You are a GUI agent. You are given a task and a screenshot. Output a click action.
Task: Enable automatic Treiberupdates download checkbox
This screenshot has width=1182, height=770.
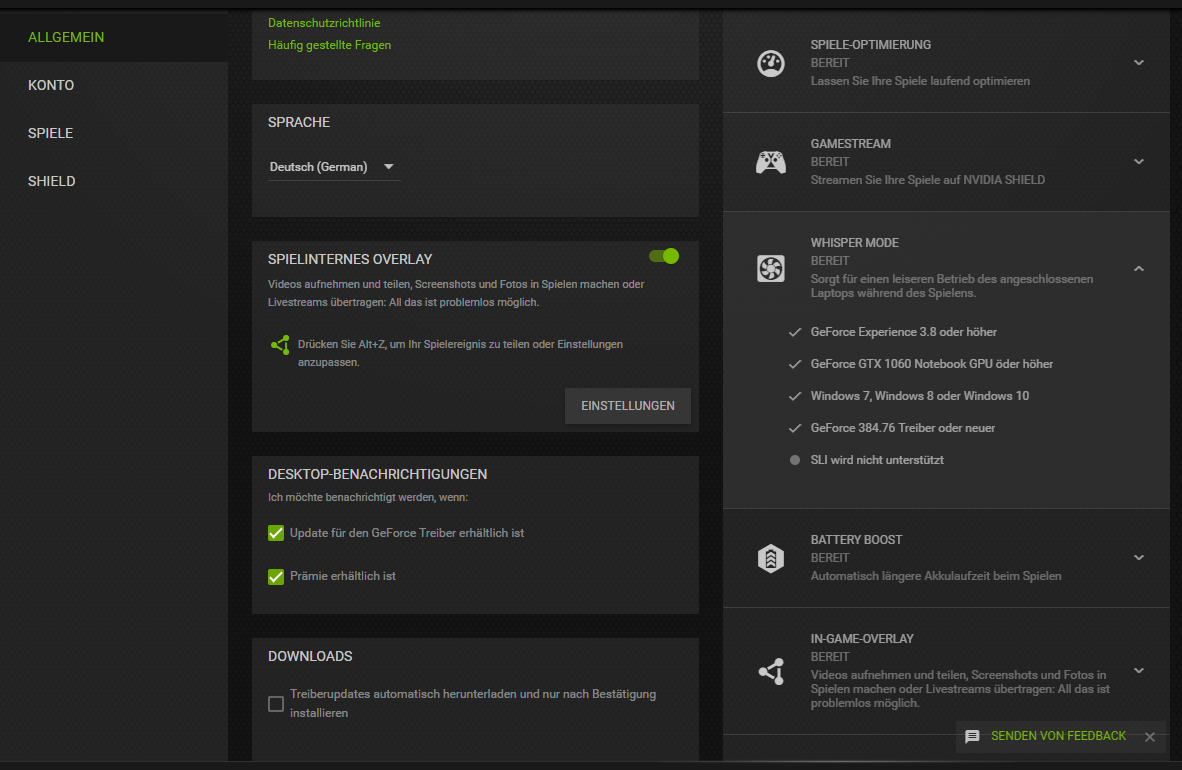coord(276,704)
